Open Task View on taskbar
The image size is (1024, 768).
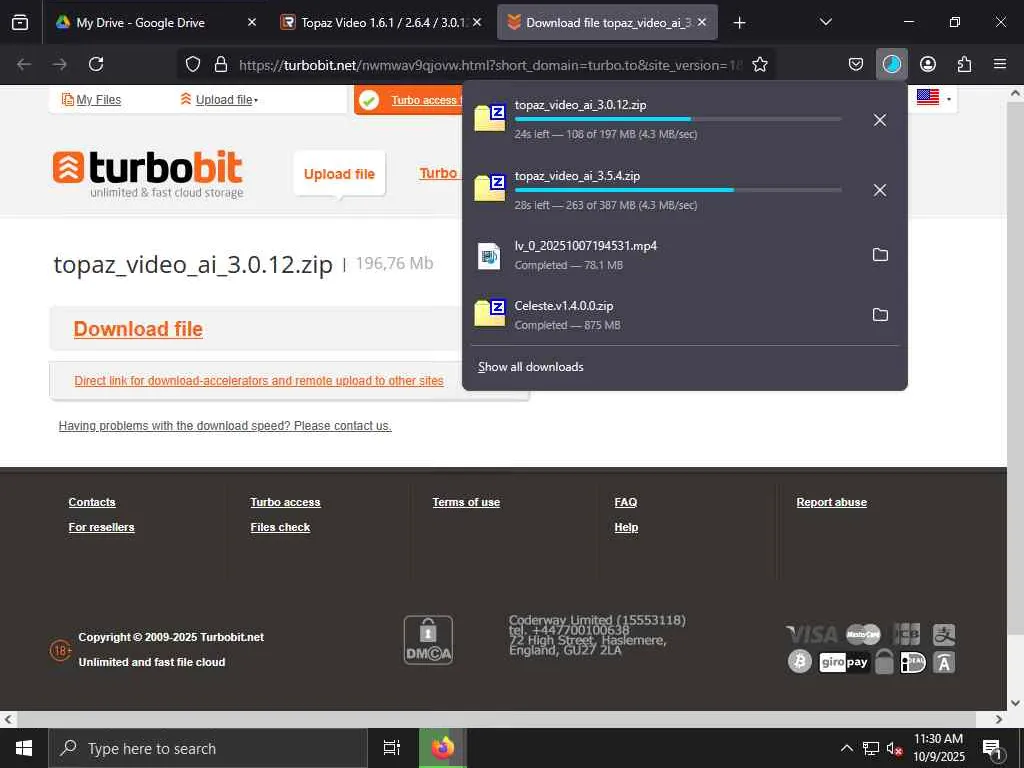tap(392, 748)
